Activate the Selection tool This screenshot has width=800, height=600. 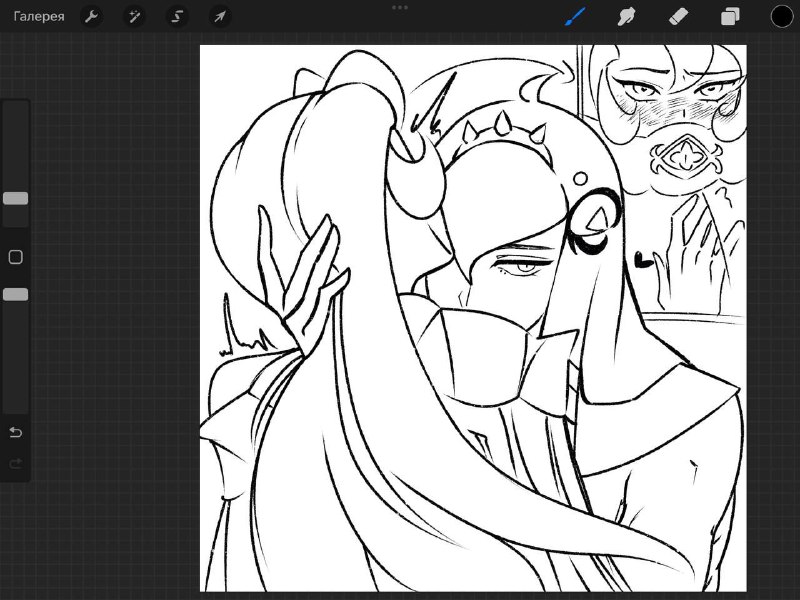pyautogui.click(x=177, y=17)
